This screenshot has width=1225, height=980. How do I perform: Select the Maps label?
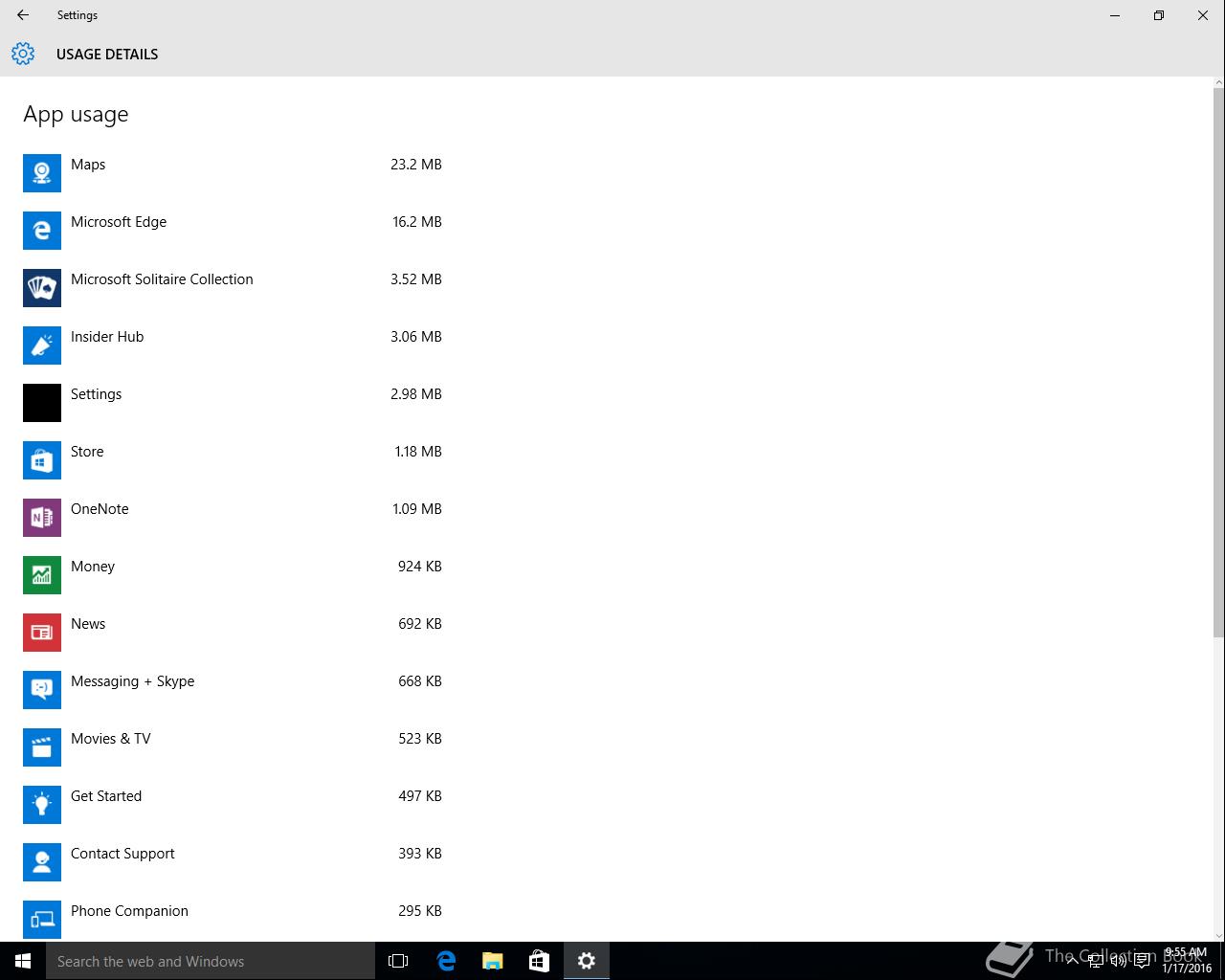88,165
